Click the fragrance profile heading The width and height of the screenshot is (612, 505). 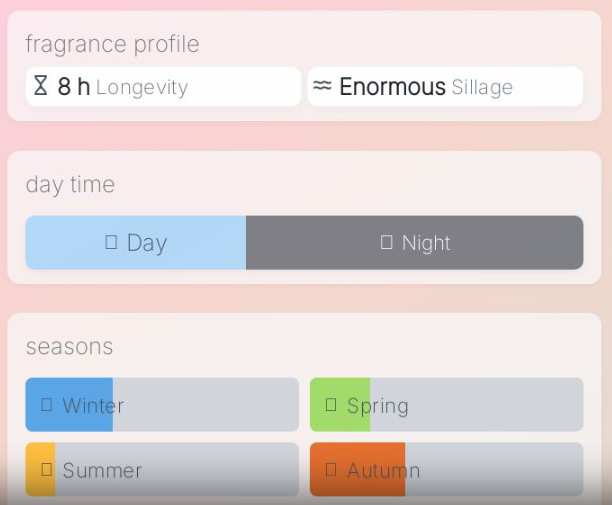[x=112, y=44]
